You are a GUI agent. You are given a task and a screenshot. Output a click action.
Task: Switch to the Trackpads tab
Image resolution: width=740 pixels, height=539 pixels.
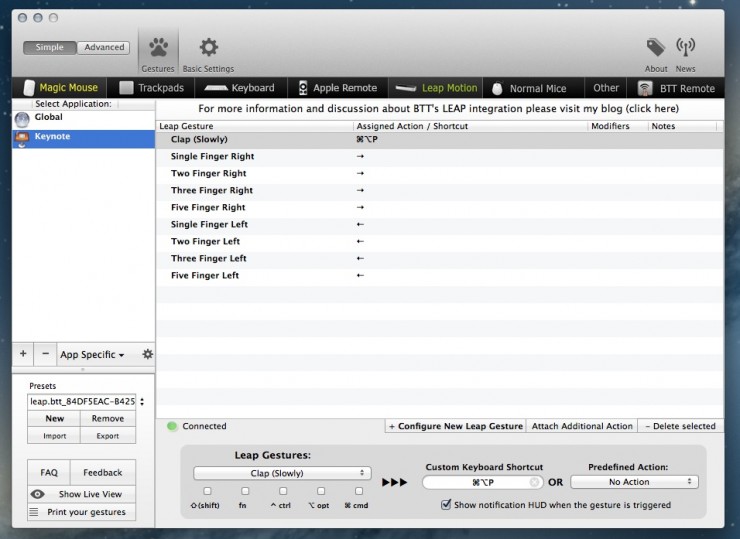pos(151,88)
